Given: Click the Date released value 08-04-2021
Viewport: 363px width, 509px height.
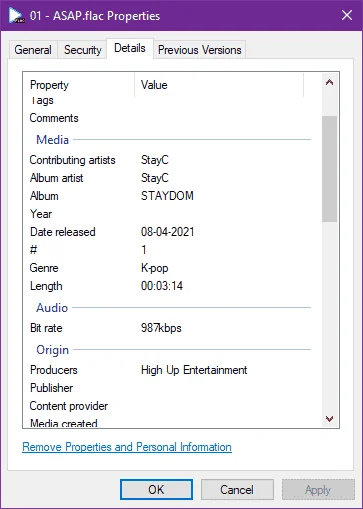Looking at the screenshot, I should (167, 232).
